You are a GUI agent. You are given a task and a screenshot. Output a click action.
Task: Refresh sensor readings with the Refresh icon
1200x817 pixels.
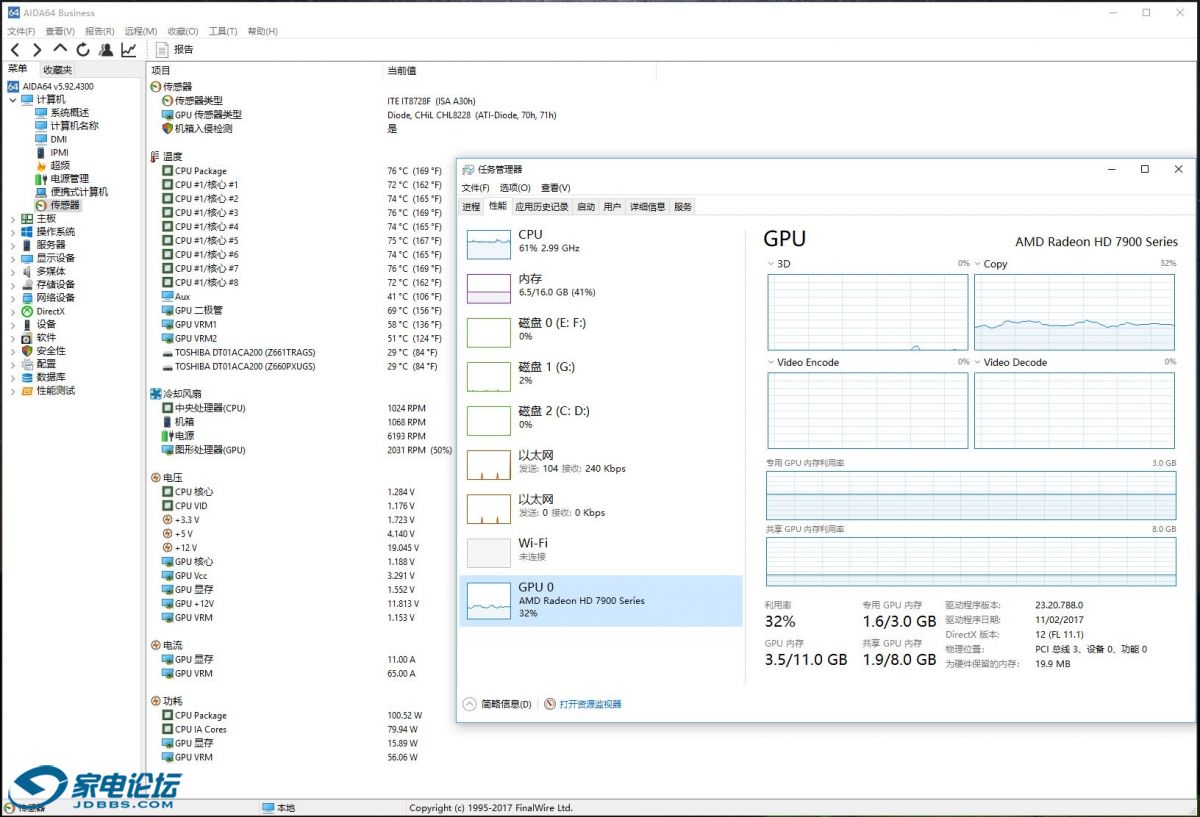83,50
